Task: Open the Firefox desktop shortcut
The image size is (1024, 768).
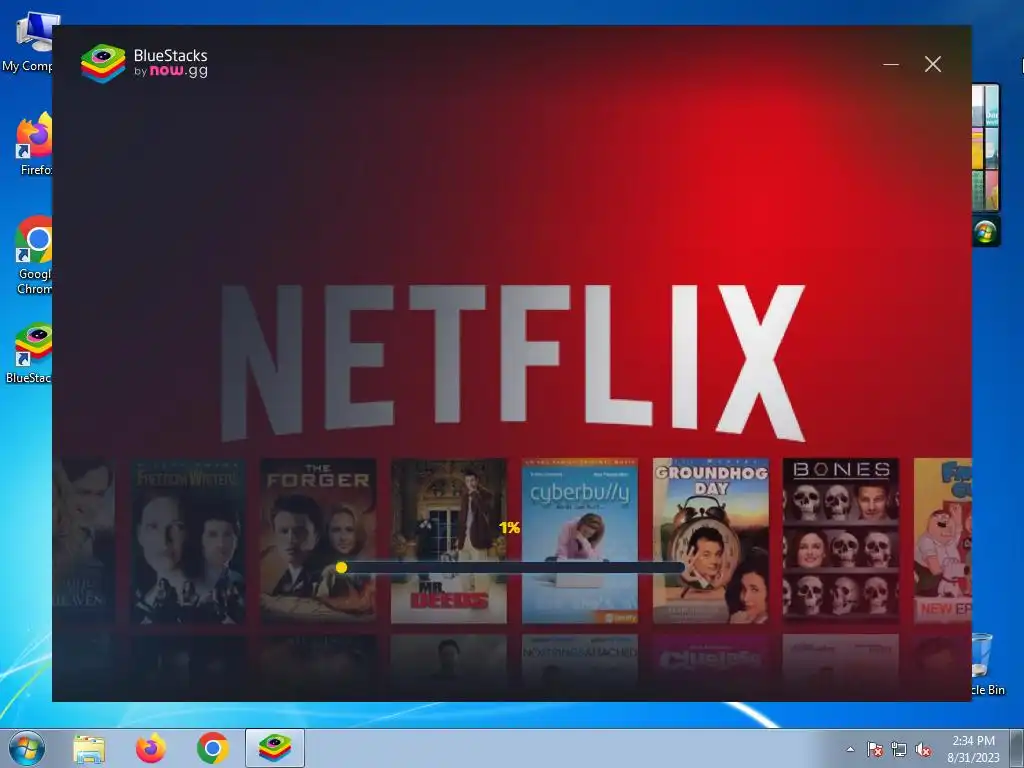Action: click(33, 144)
